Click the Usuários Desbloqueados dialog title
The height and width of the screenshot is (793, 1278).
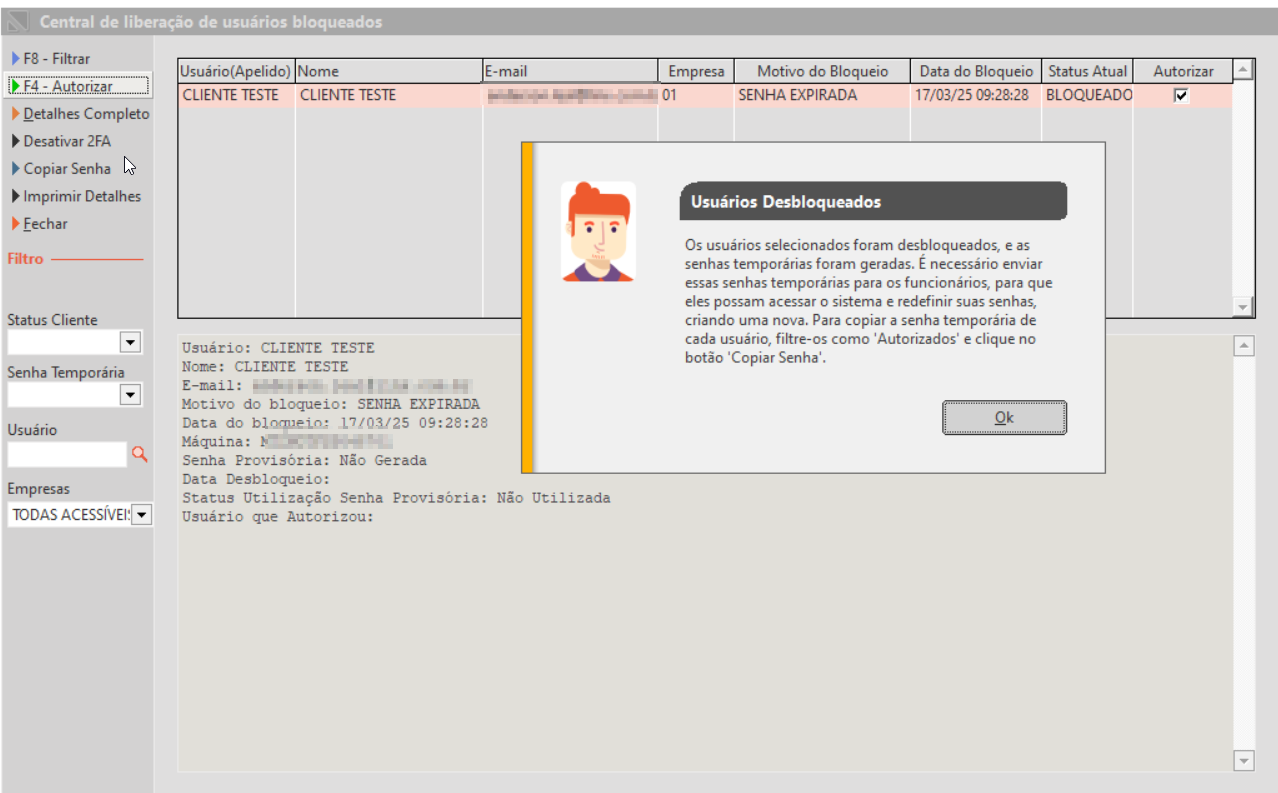coord(786,202)
